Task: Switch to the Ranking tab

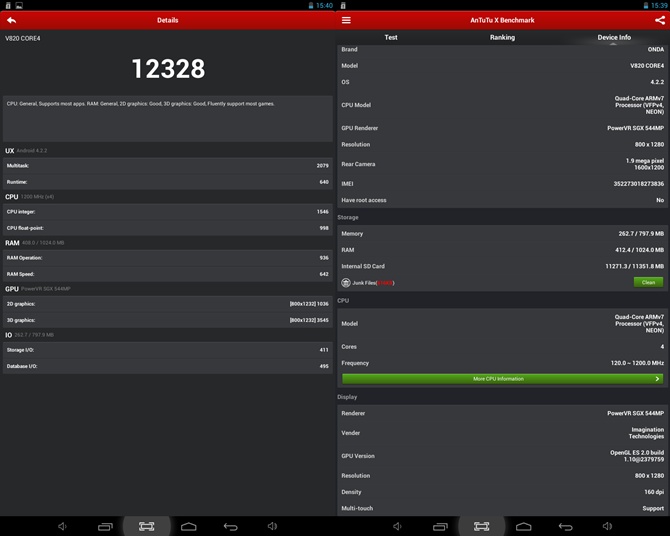Action: (x=502, y=37)
